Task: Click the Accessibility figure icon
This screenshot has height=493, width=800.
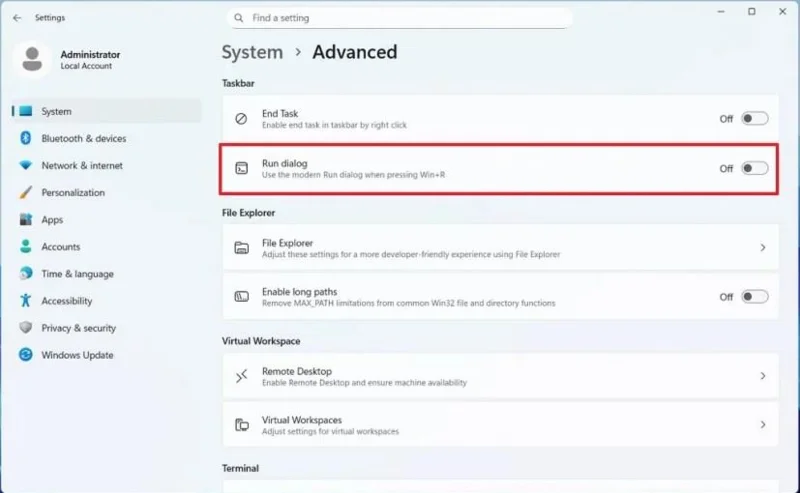Action: pyautogui.click(x=26, y=301)
